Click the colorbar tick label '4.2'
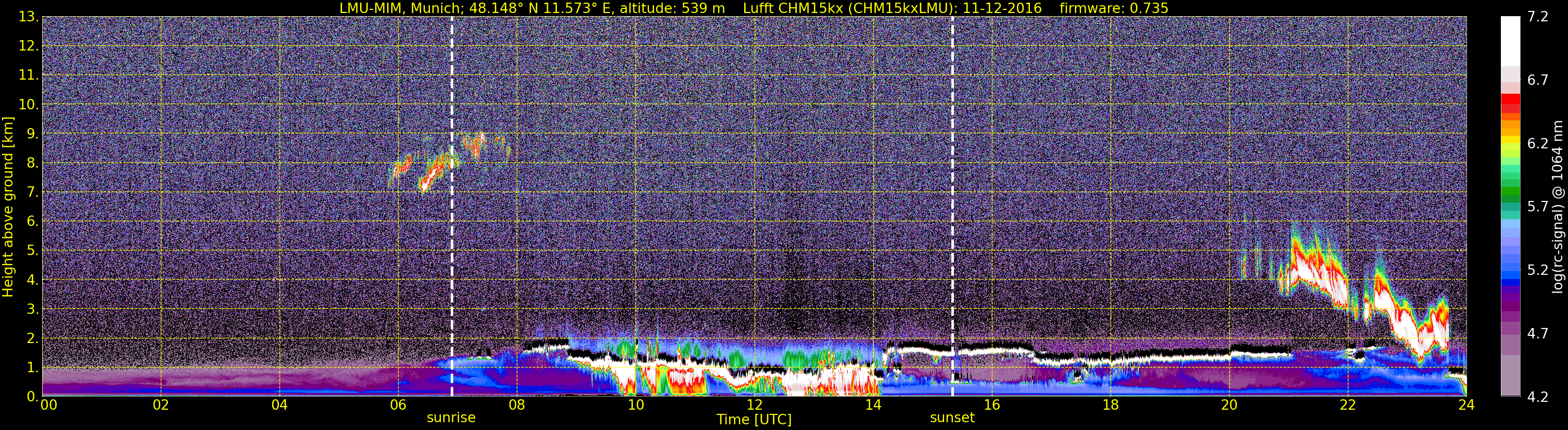 coord(1538,397)
